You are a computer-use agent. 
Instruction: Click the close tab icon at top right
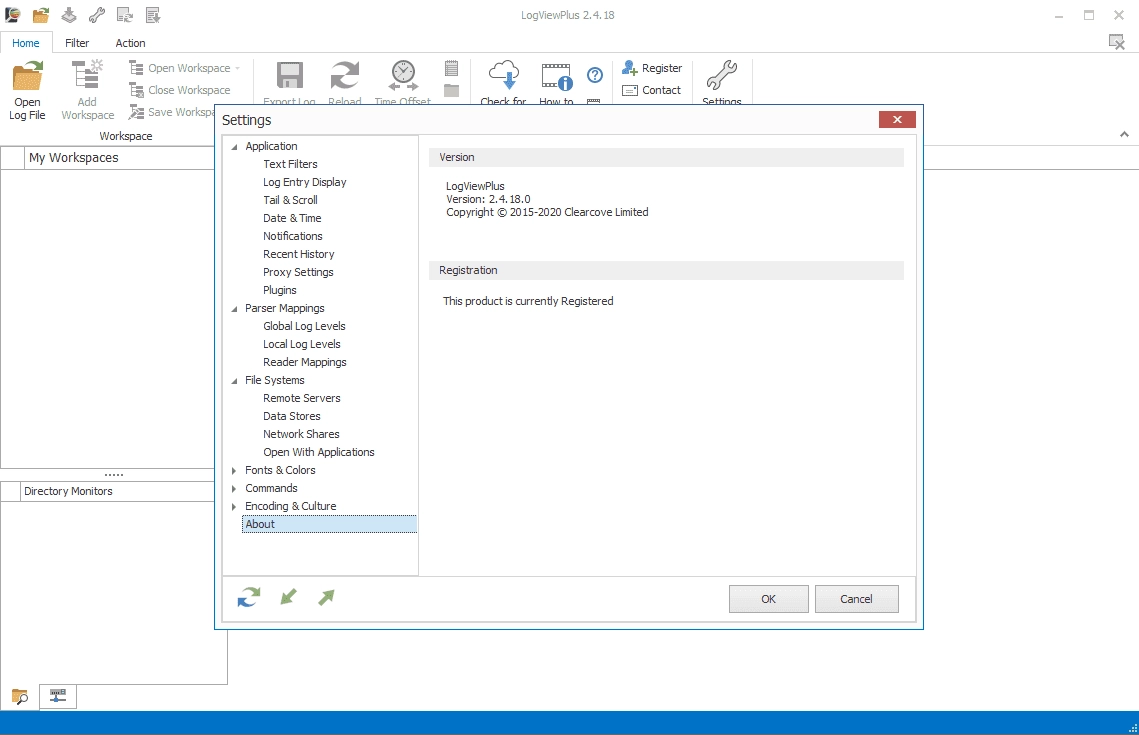1116,42
